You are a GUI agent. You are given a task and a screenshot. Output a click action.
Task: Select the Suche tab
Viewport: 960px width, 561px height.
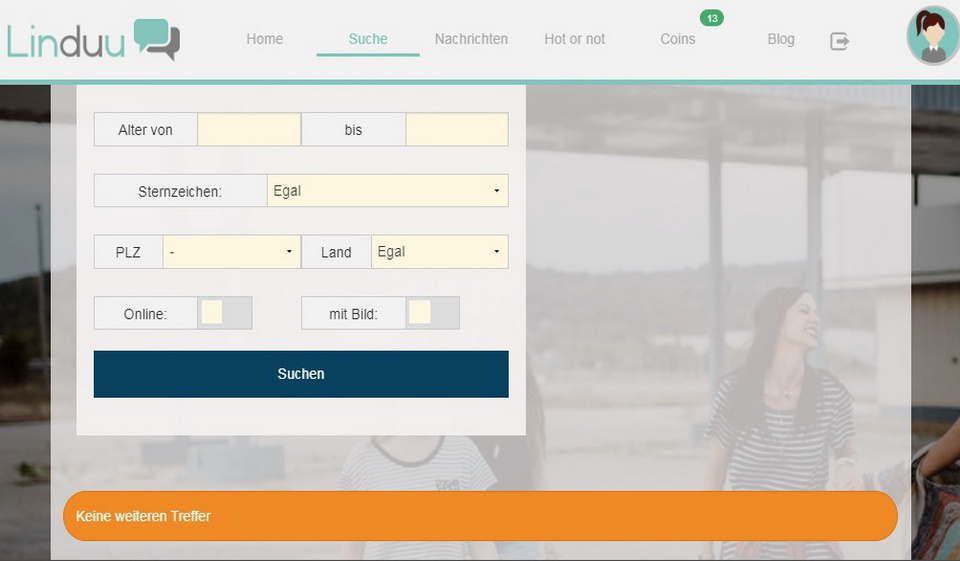[368, 39]
